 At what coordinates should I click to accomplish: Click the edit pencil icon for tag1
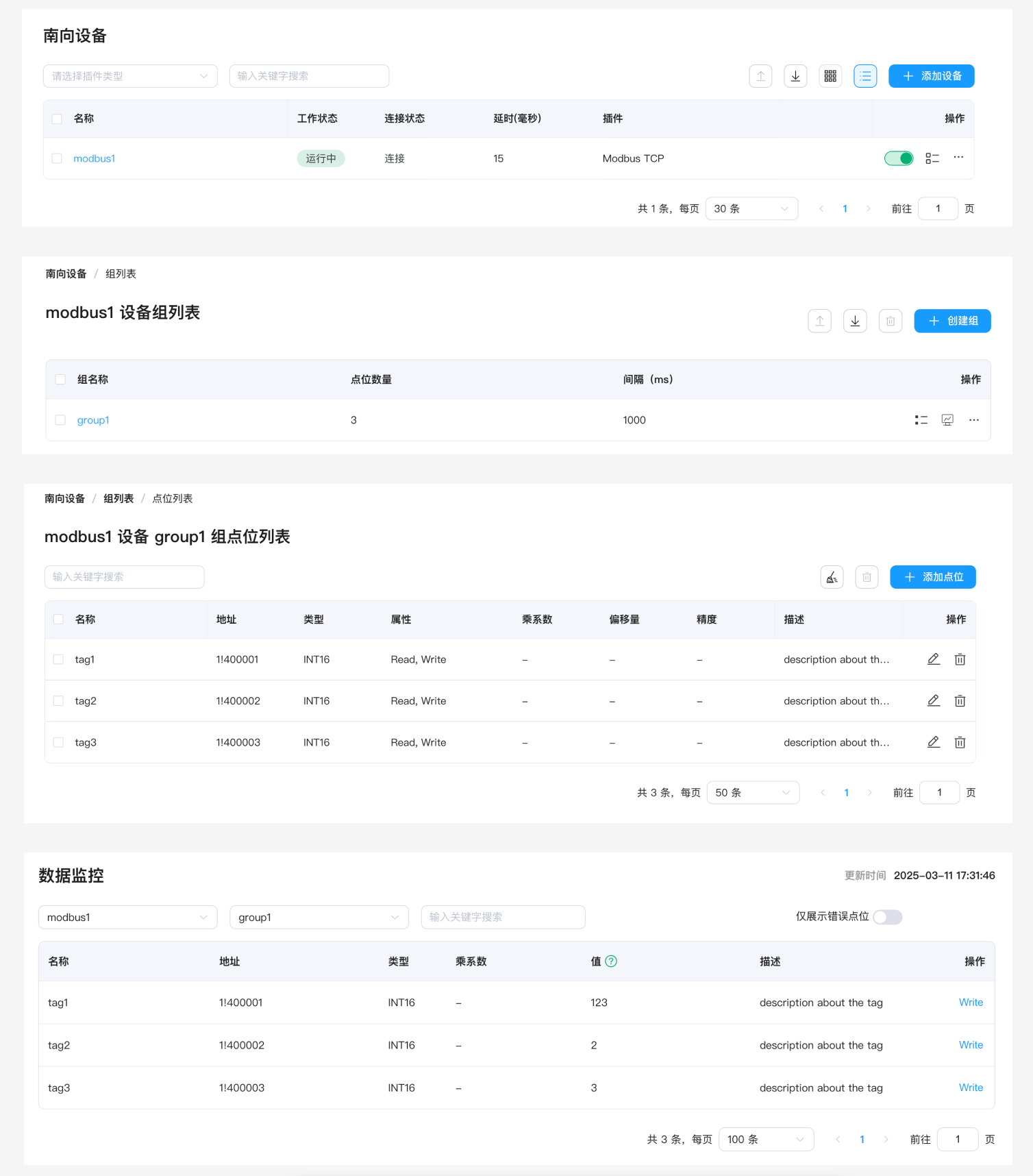tap(933, 659)
